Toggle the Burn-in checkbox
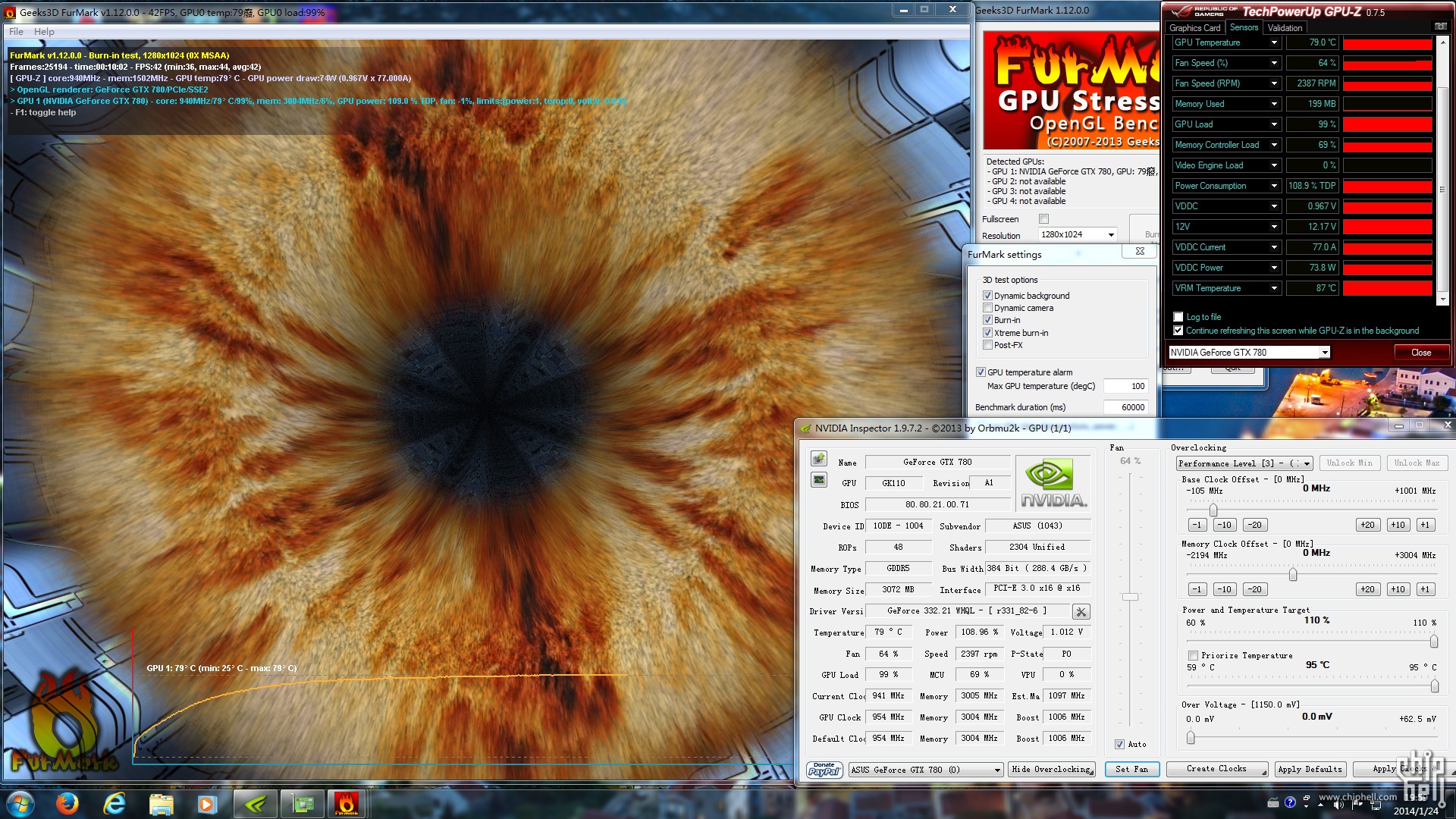Viewport: 1456px width, 819px height. [x=987, y=320]
